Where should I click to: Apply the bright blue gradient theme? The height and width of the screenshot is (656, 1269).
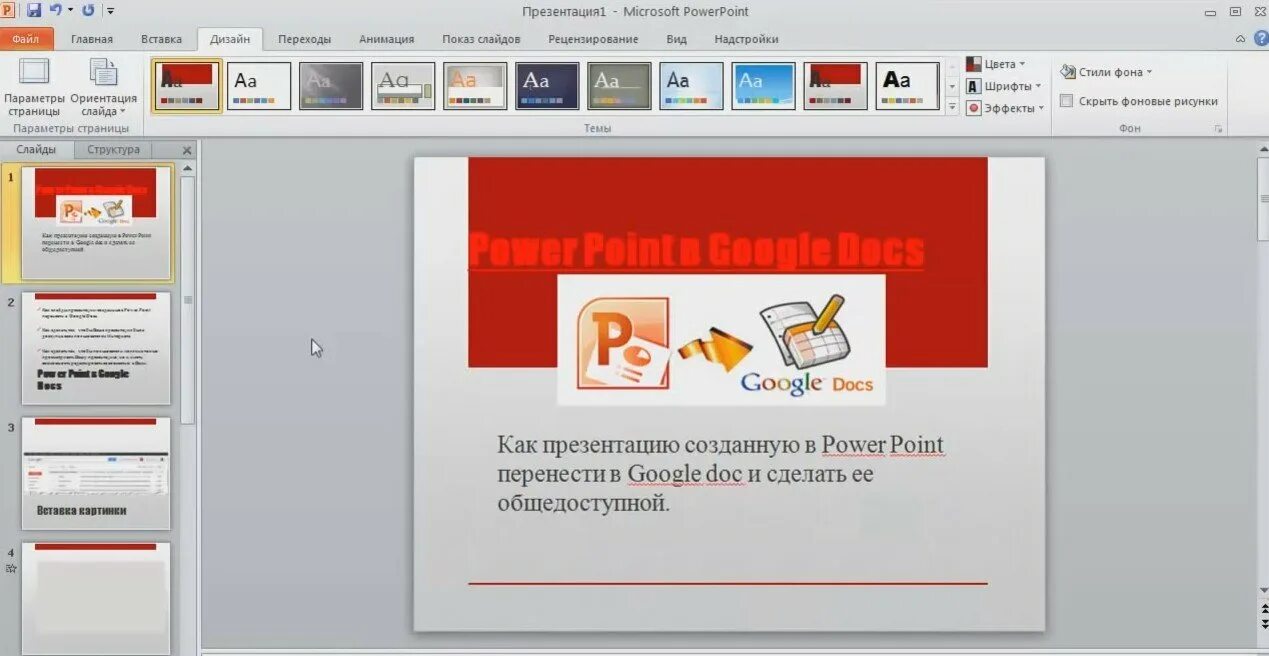[x=763, y=86]
